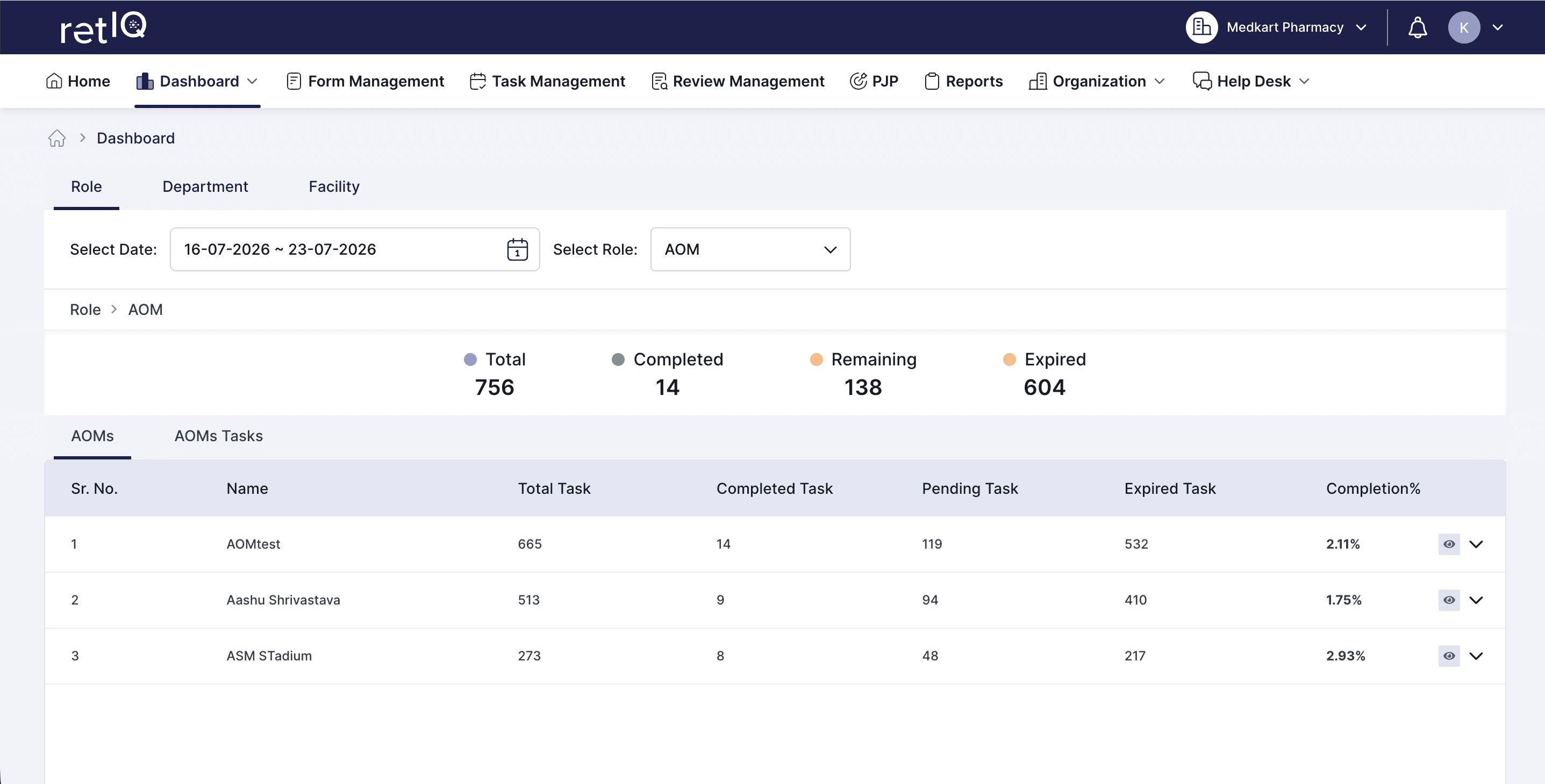Image resolution: width=1545 pixels, height=784 pixels.
Task: Click the name AOMtest
Action: (x=253, y=544)
